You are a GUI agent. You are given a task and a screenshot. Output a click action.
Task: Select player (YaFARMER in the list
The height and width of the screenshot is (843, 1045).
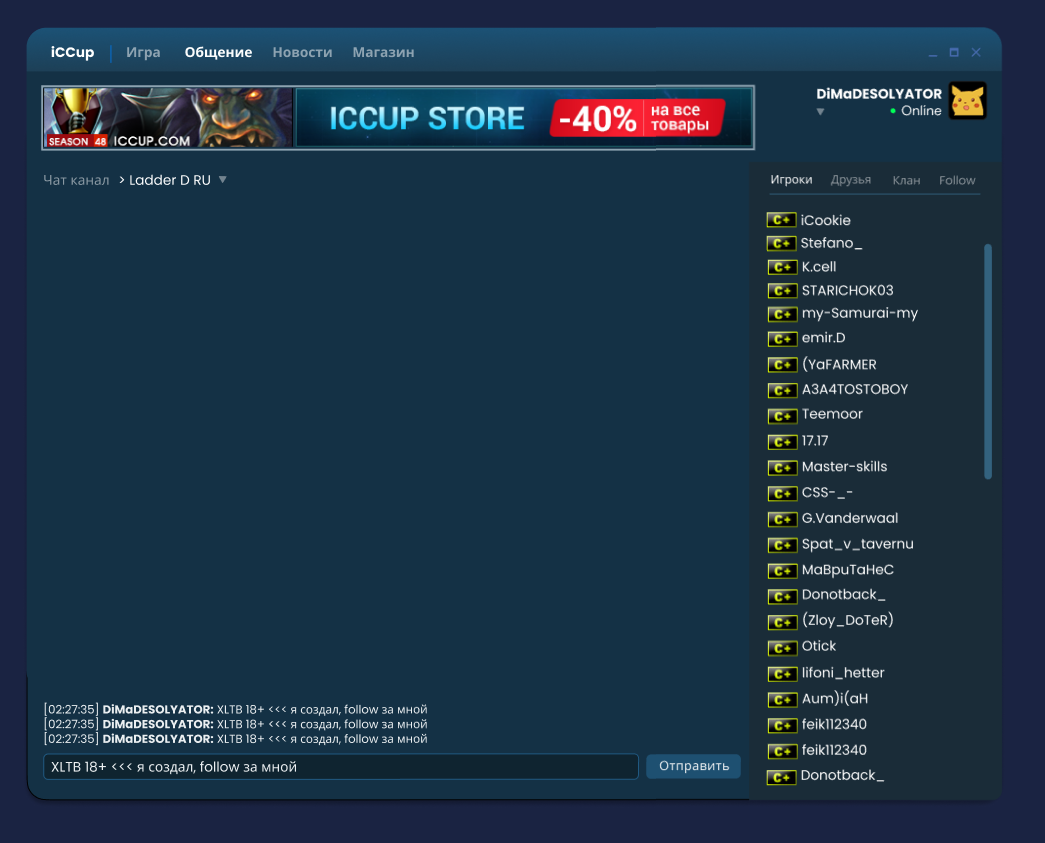pos(839,365)
